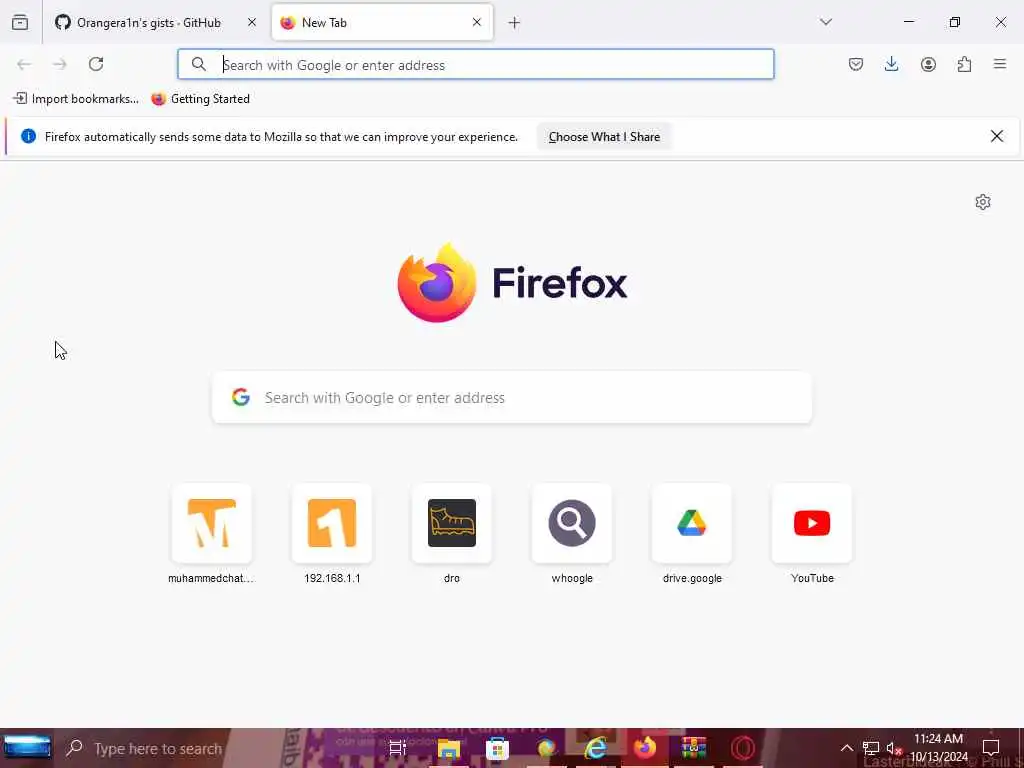This screenshot has width=1024, height=768.
Task: Open the Extensions puzzle icon
Action: [964, 64]
